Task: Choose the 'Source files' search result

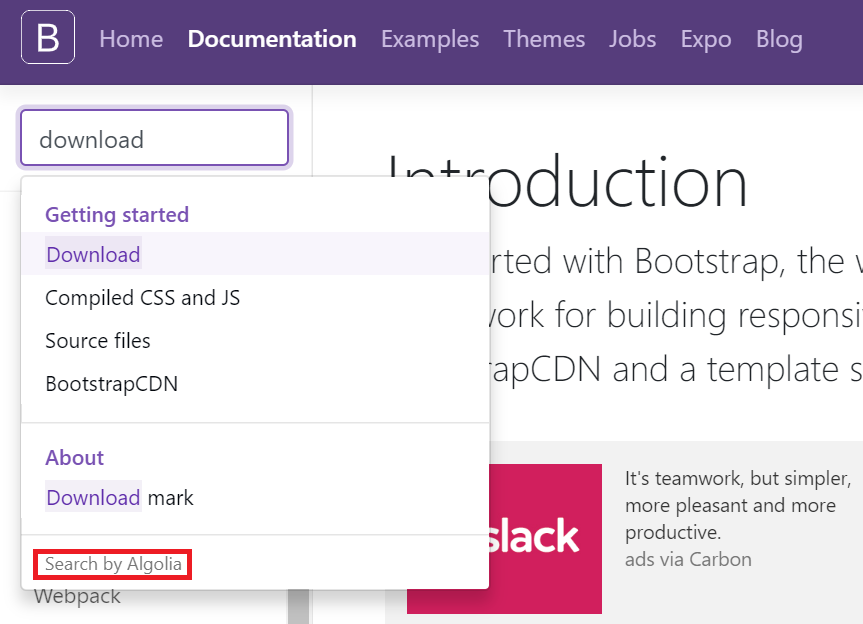Action: (x=255, y=341)
